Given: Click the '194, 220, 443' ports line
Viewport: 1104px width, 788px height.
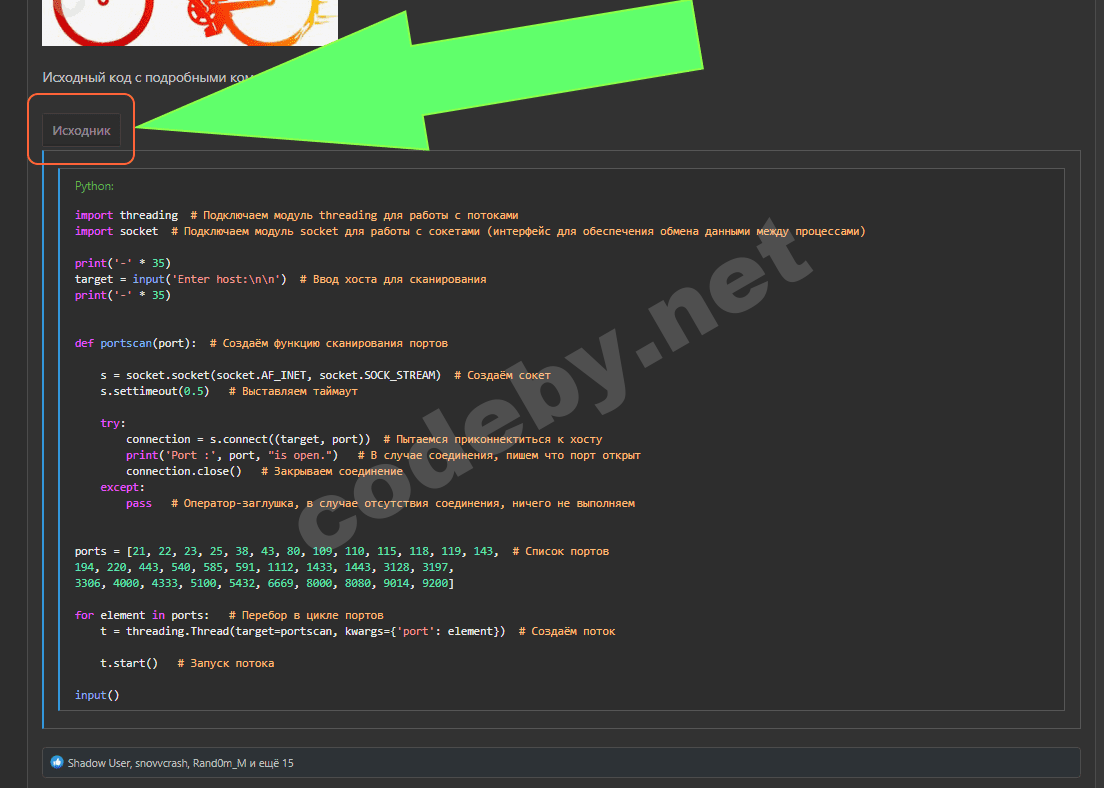Looking at the screenshot, I should 264,568.
